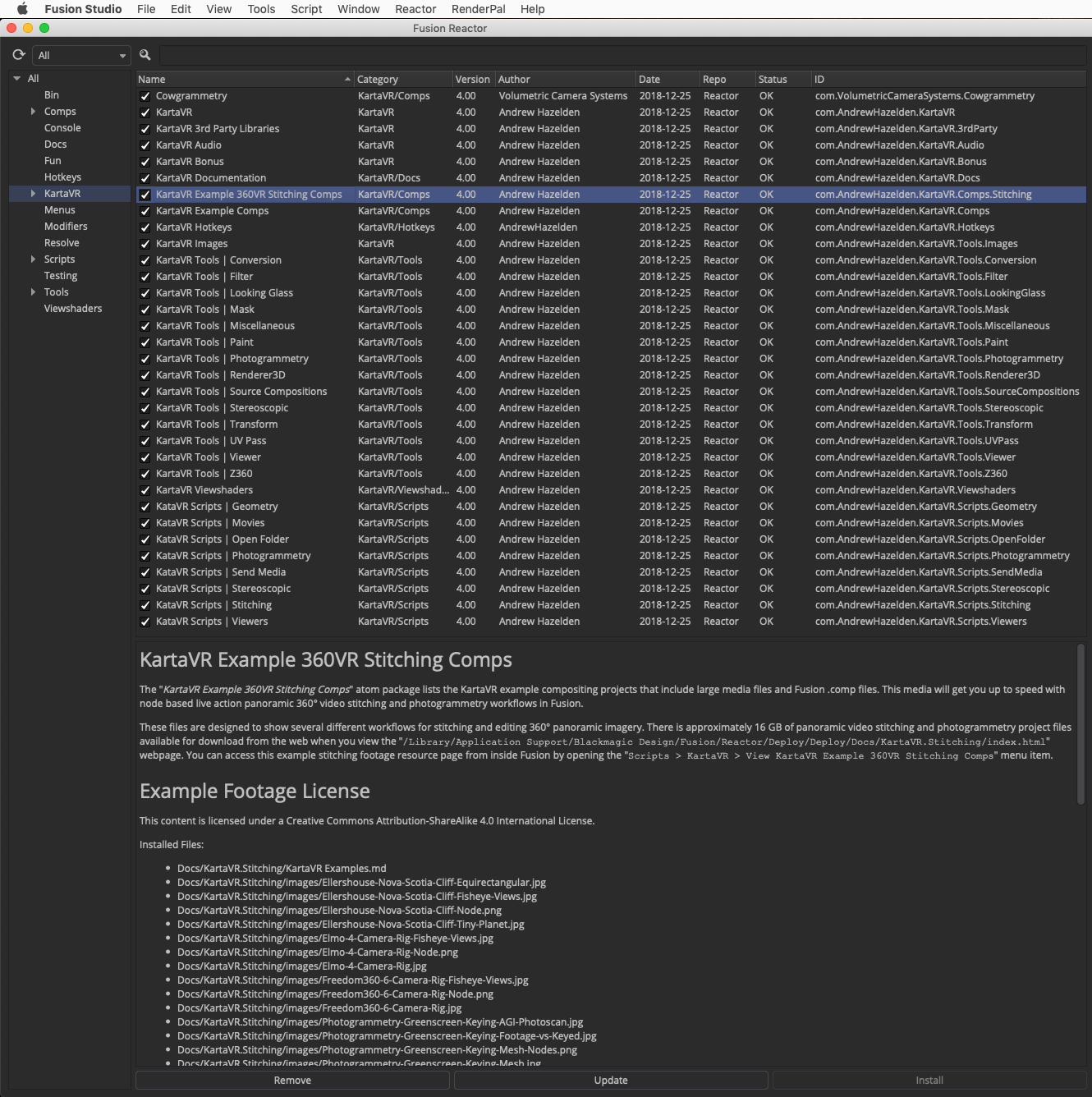Viewport: 1092px width, 1097px height.
Task: Sort by the Category column header
Action: tap(403, 80)
